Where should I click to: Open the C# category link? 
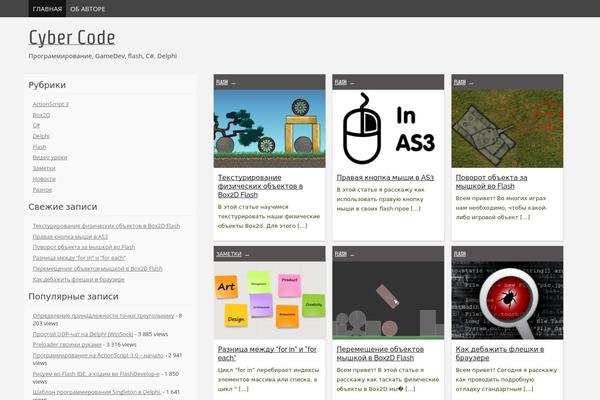36,126
